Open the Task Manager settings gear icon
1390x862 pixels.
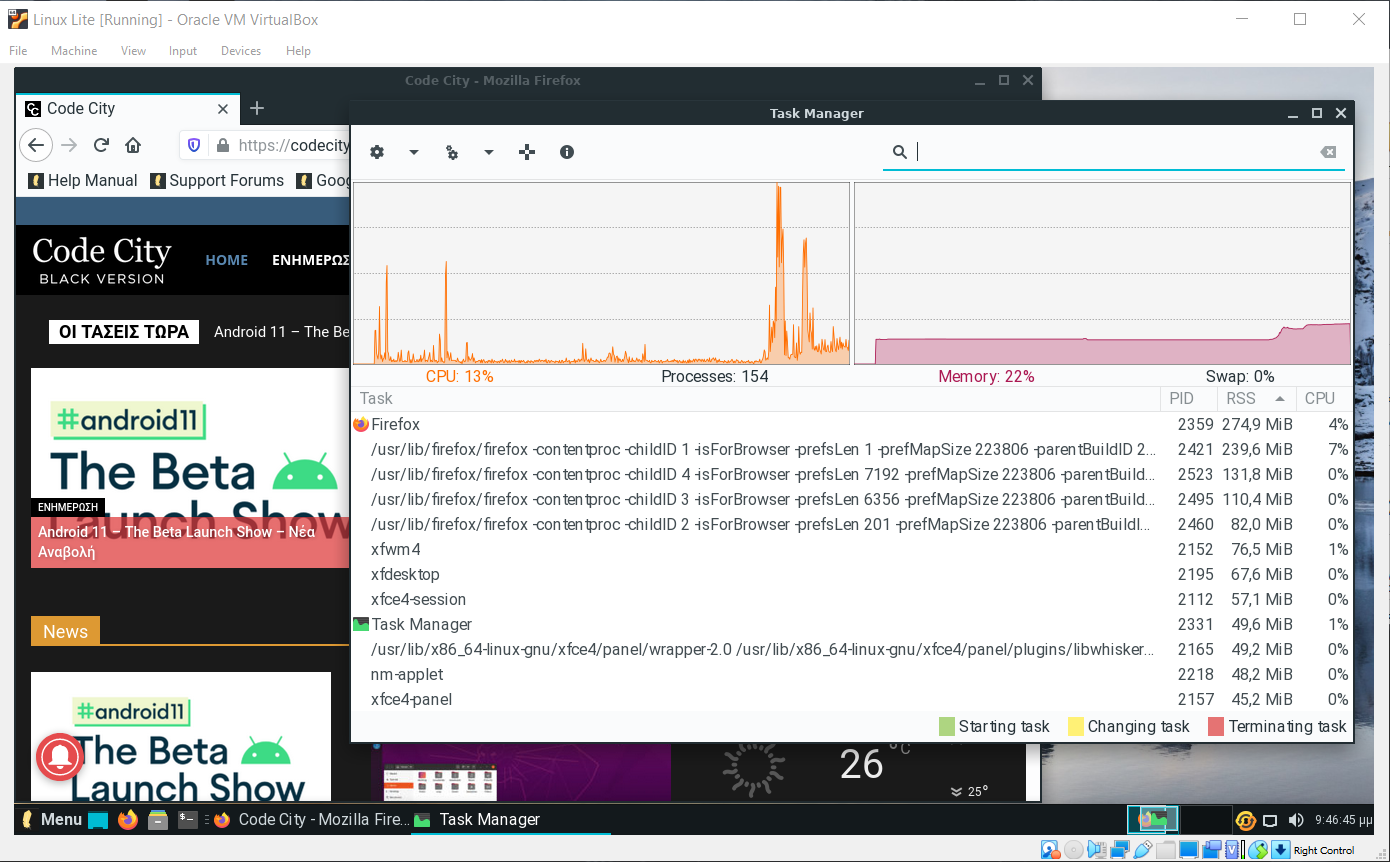point(377,152)
